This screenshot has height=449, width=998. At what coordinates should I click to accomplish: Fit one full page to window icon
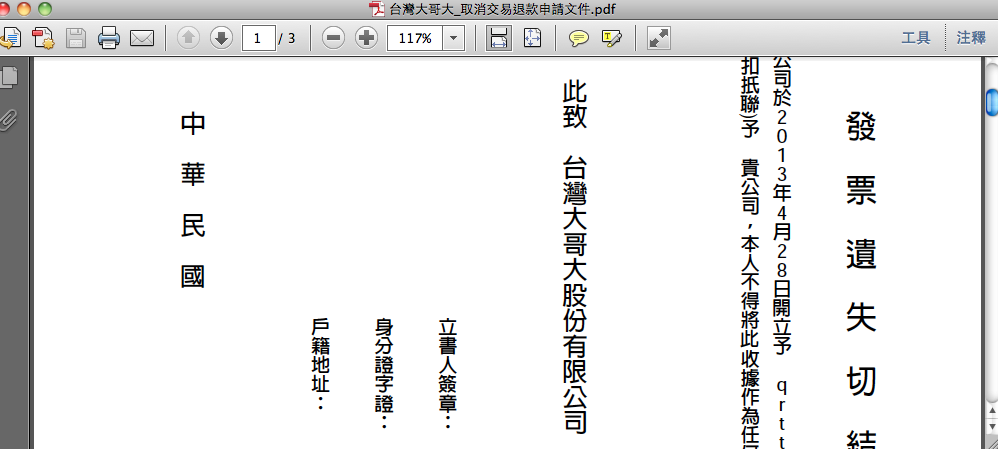tap(532, 38)
